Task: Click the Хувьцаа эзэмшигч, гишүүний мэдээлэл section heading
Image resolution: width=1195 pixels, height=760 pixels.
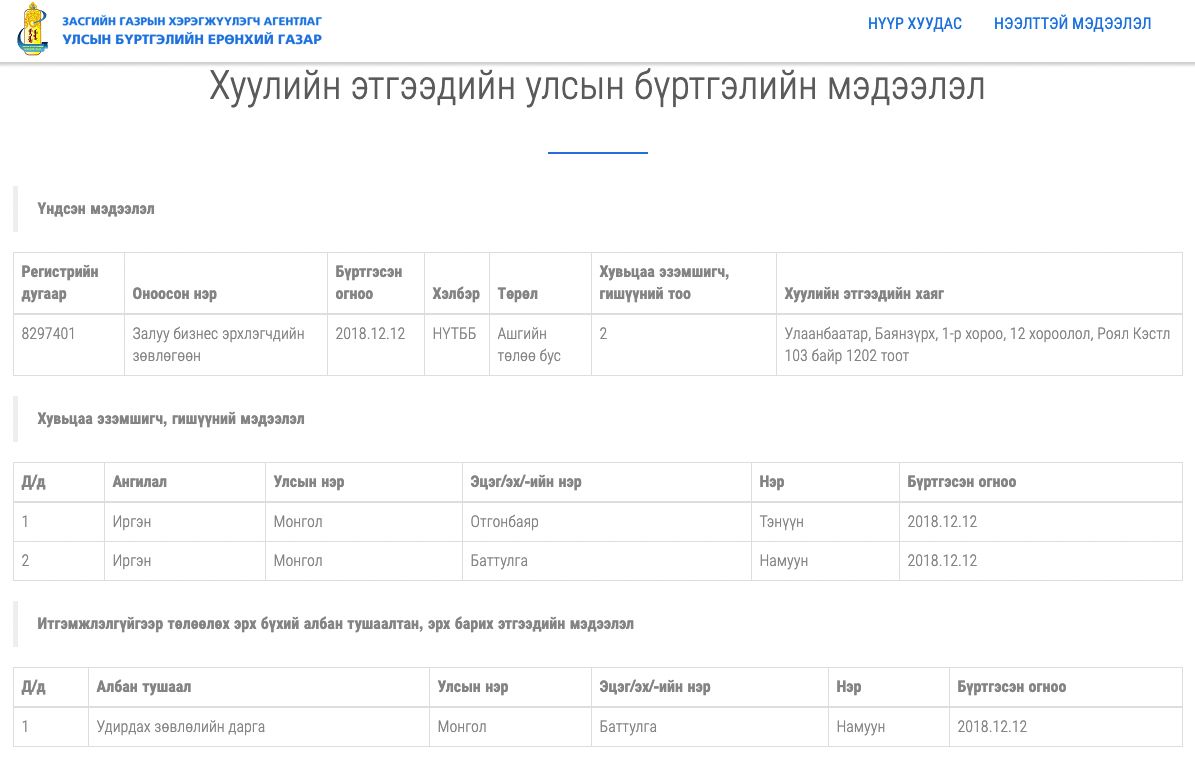Action: pyautogui.click(x=170, y=419)
